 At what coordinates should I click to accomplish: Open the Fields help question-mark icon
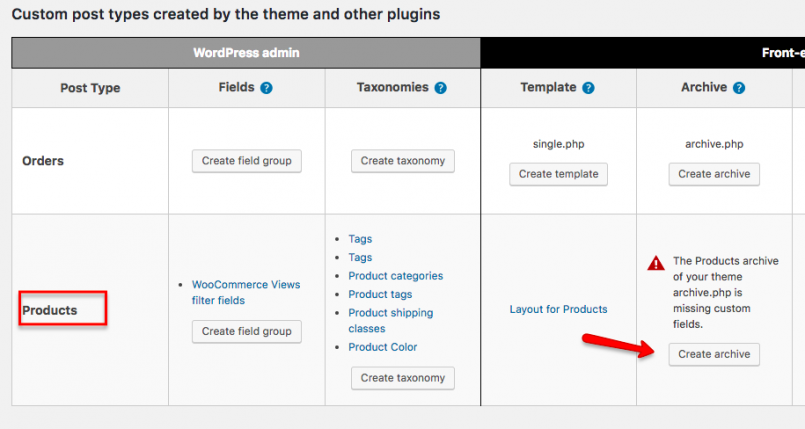[266, 88]
